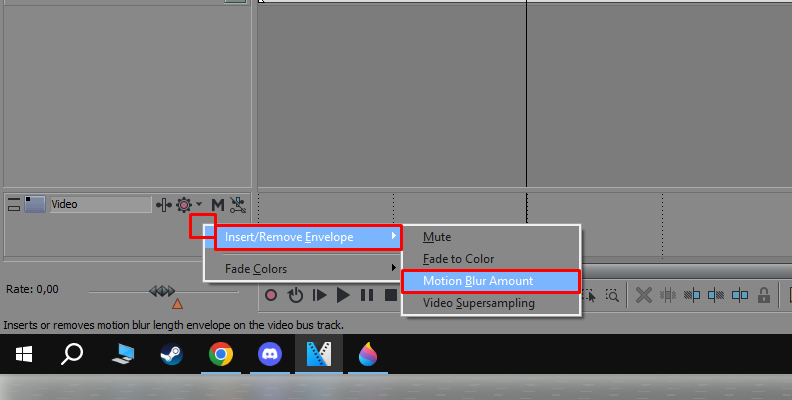Image resolution: width=792 pixels, height=400 pixels.
Task: Toggle the bypass envelope scissors icon on bus track
Action: [x=238, y=205]
